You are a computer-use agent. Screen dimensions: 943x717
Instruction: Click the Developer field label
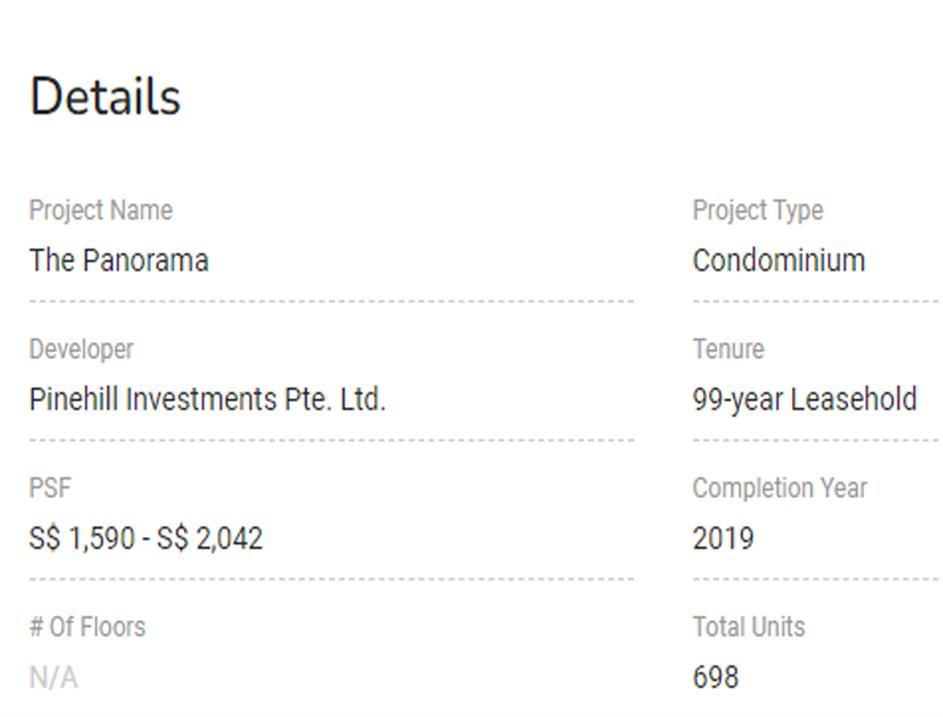coord(81,350)
